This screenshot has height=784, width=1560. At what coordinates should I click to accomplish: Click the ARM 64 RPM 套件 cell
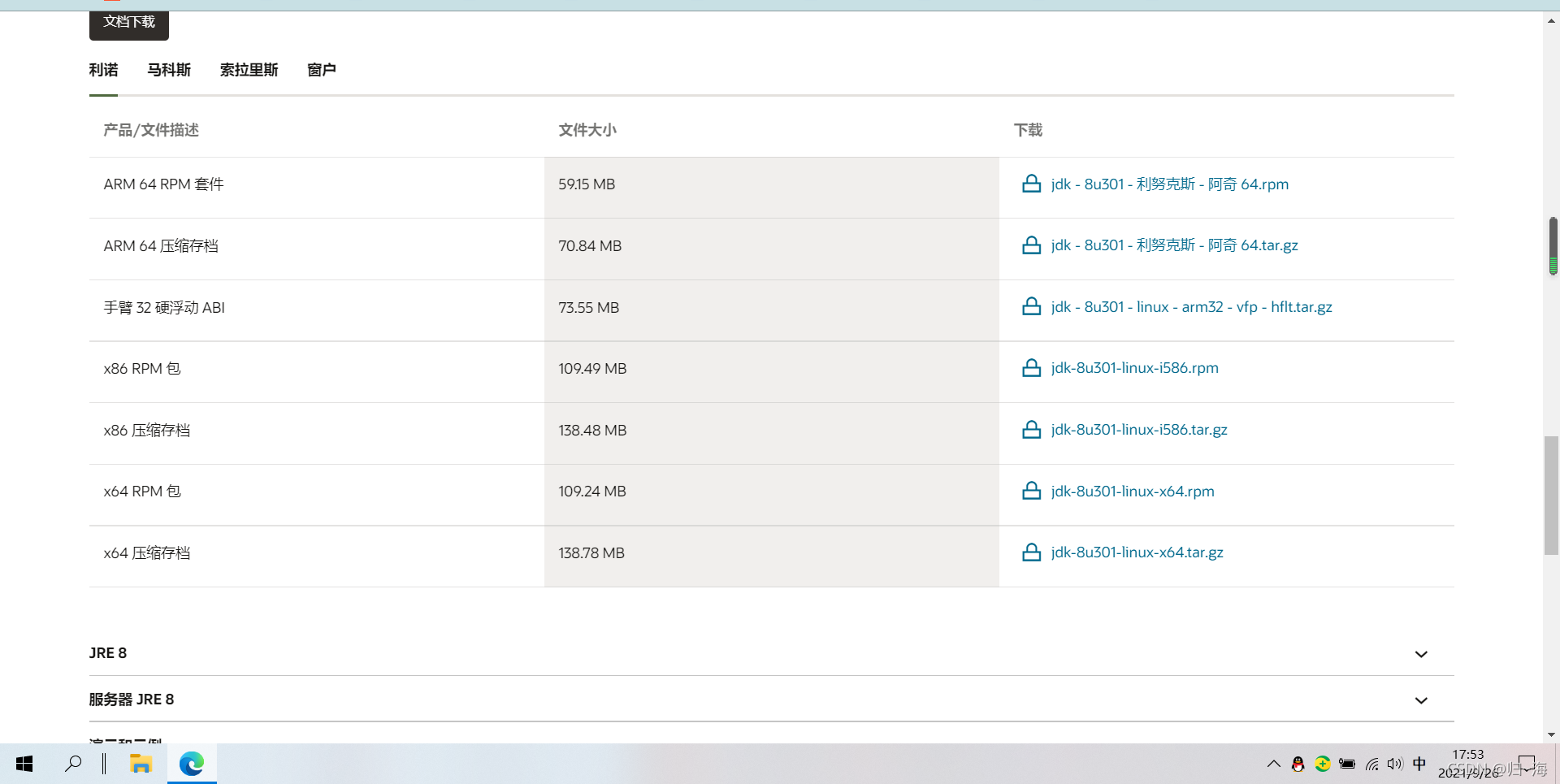pyautogui.click(x=317, y=188)
